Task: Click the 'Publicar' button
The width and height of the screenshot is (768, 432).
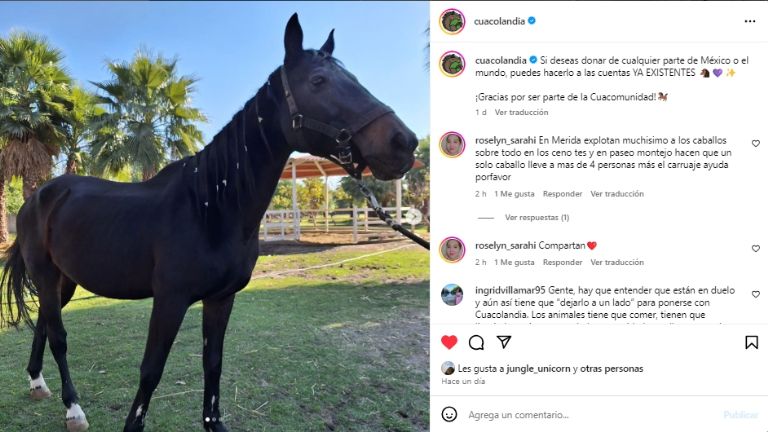Action: [741, 415]
